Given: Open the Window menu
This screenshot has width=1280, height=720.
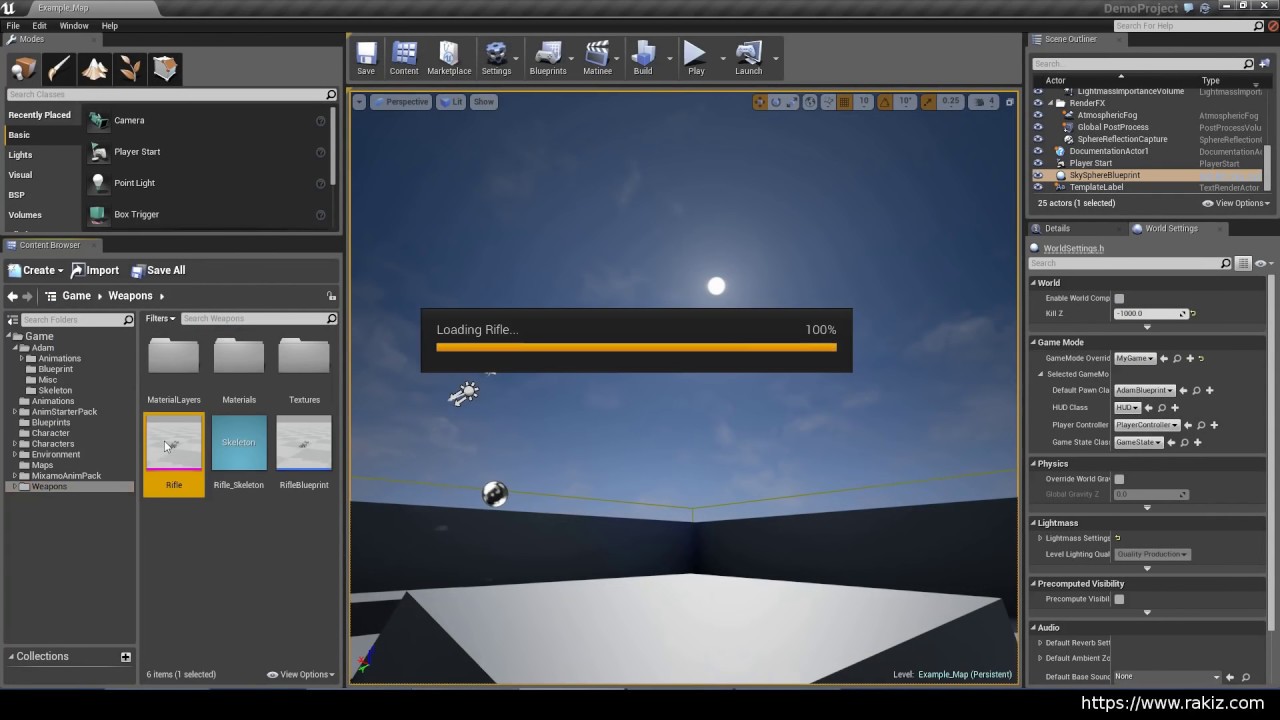Looking at the screenshot, I should (74, 26).
